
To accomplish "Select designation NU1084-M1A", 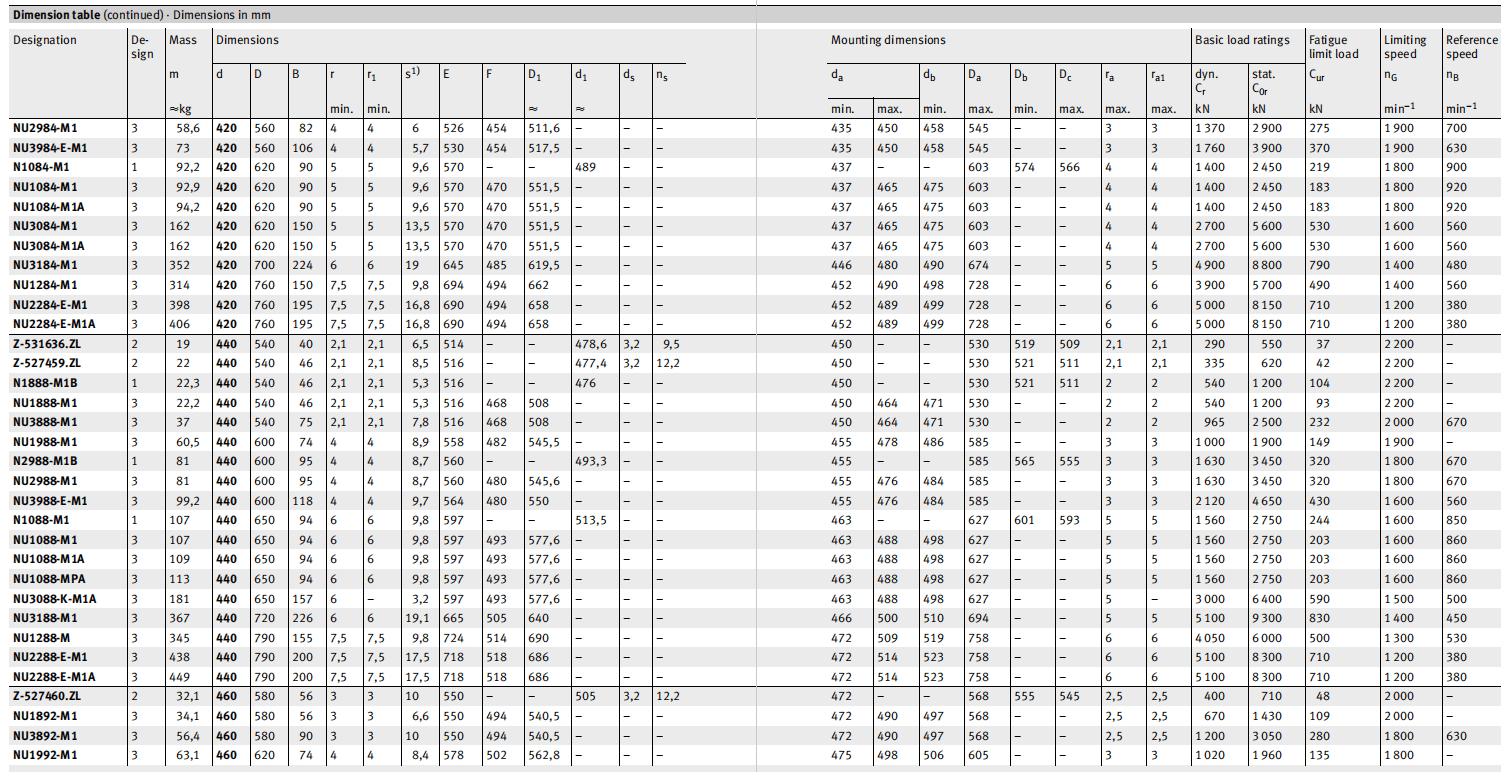I will click(48, 207).
